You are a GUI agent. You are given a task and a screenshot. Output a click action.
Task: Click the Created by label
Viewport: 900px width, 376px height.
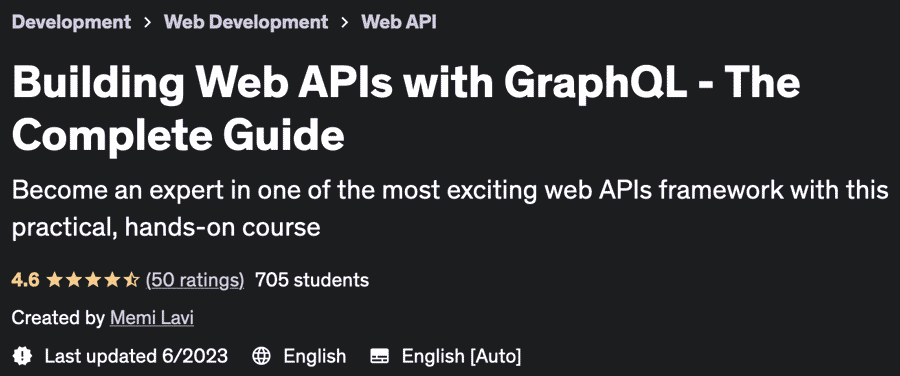pyautogui.click(x=58, y=318)
